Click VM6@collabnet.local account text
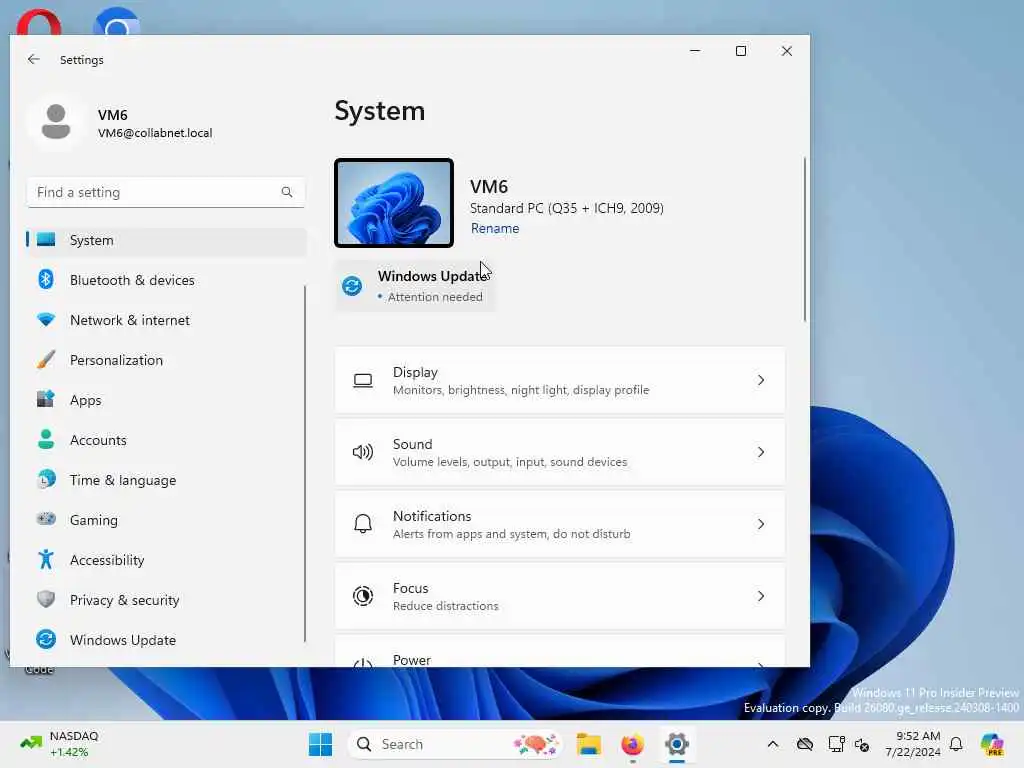This screenshot has width=1024, height=768. click(x=155, y=133)
